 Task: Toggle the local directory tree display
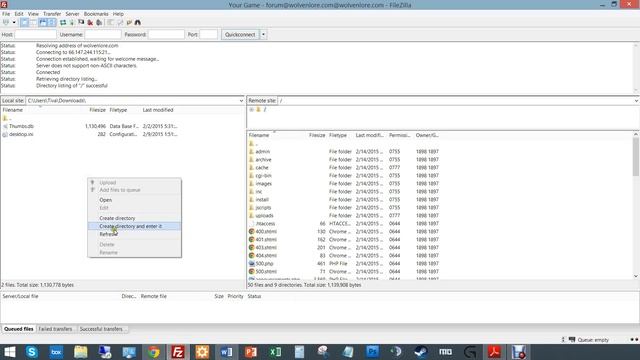33,22
